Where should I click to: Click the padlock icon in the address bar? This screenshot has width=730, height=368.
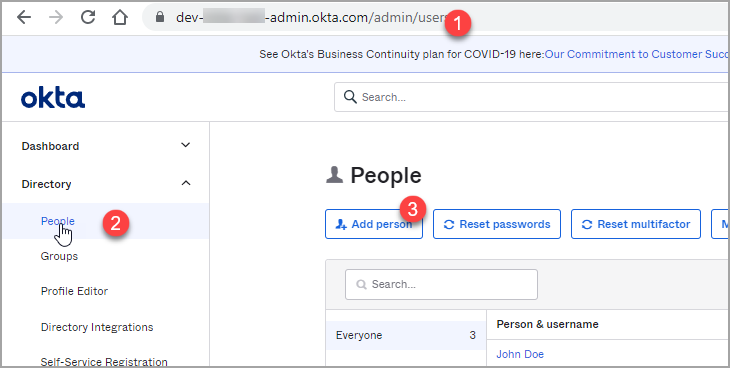(x=160, y=17)
